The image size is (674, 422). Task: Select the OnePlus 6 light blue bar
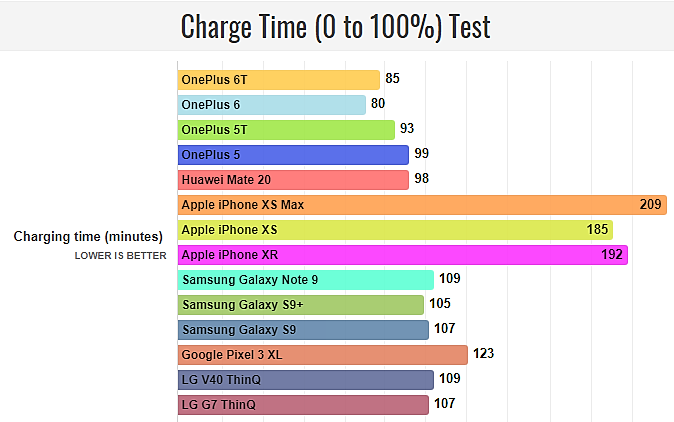click(x=272, y=105)
